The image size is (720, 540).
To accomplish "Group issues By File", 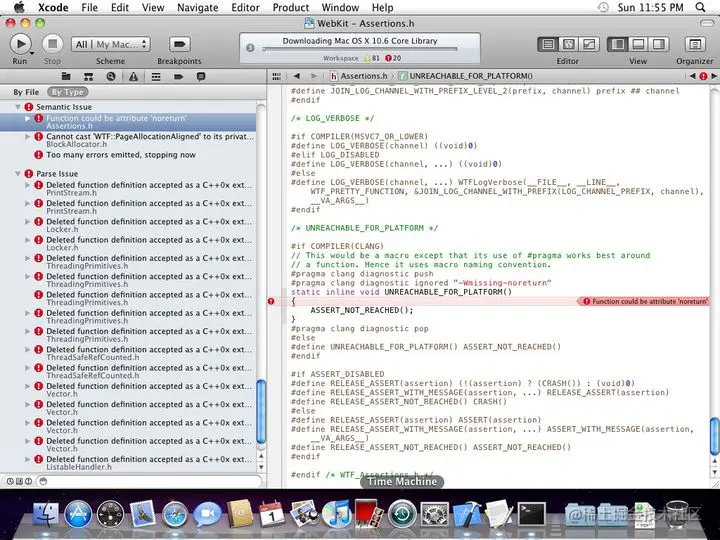I will [26, 92].
